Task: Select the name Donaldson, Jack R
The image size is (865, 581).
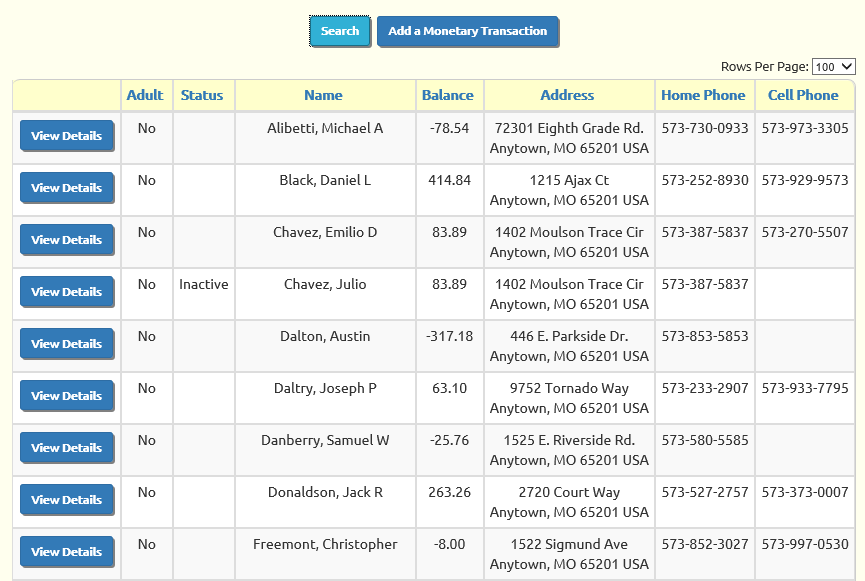Action: [x=325, y=492]
